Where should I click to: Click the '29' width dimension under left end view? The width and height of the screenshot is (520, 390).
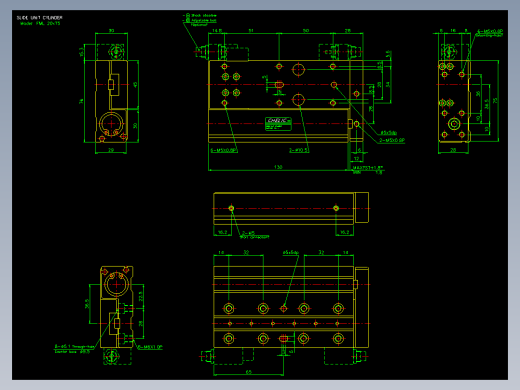point(111,150)
